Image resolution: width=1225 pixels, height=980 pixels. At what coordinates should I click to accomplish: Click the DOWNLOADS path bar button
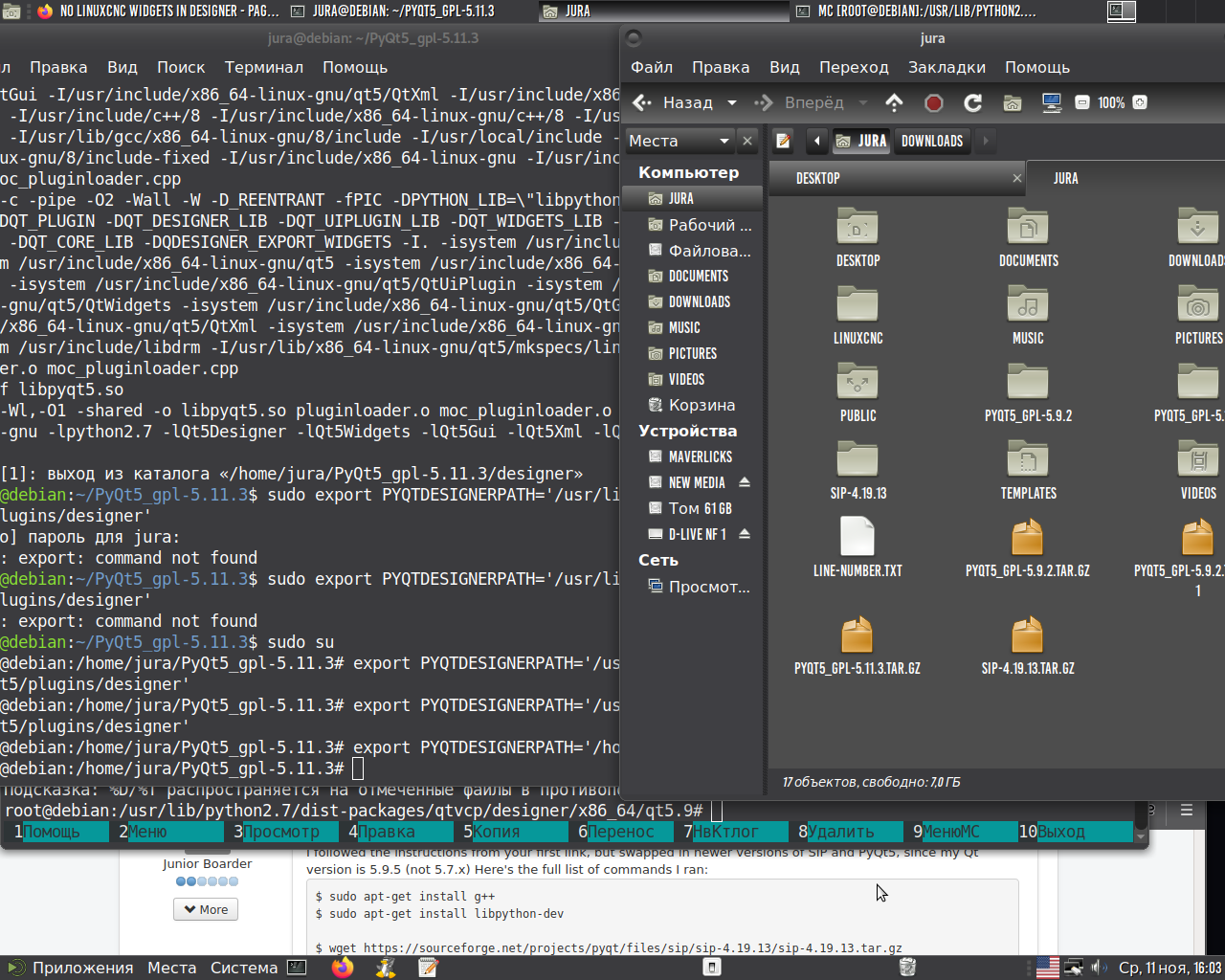pyautogui.click(x=932, y=141)
